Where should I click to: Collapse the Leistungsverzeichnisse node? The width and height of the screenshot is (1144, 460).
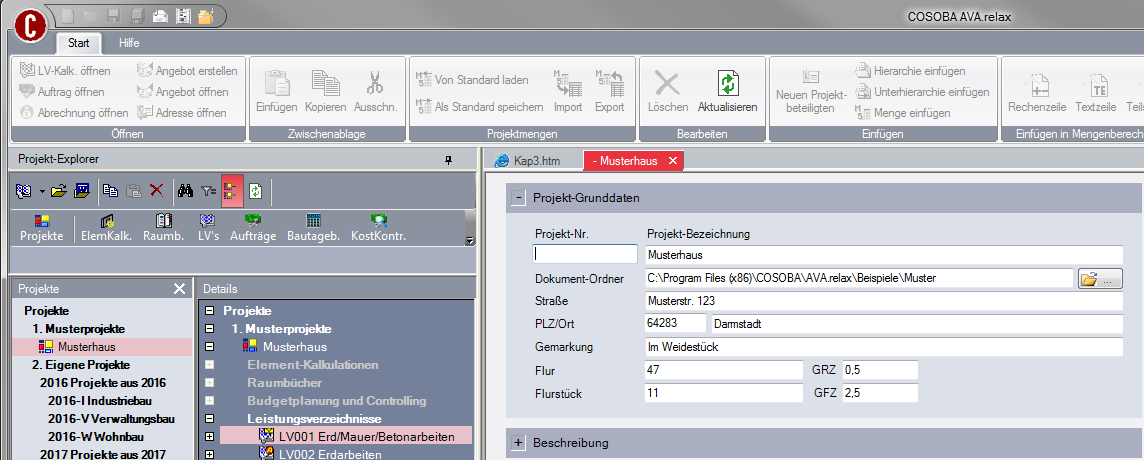point(210,418)
